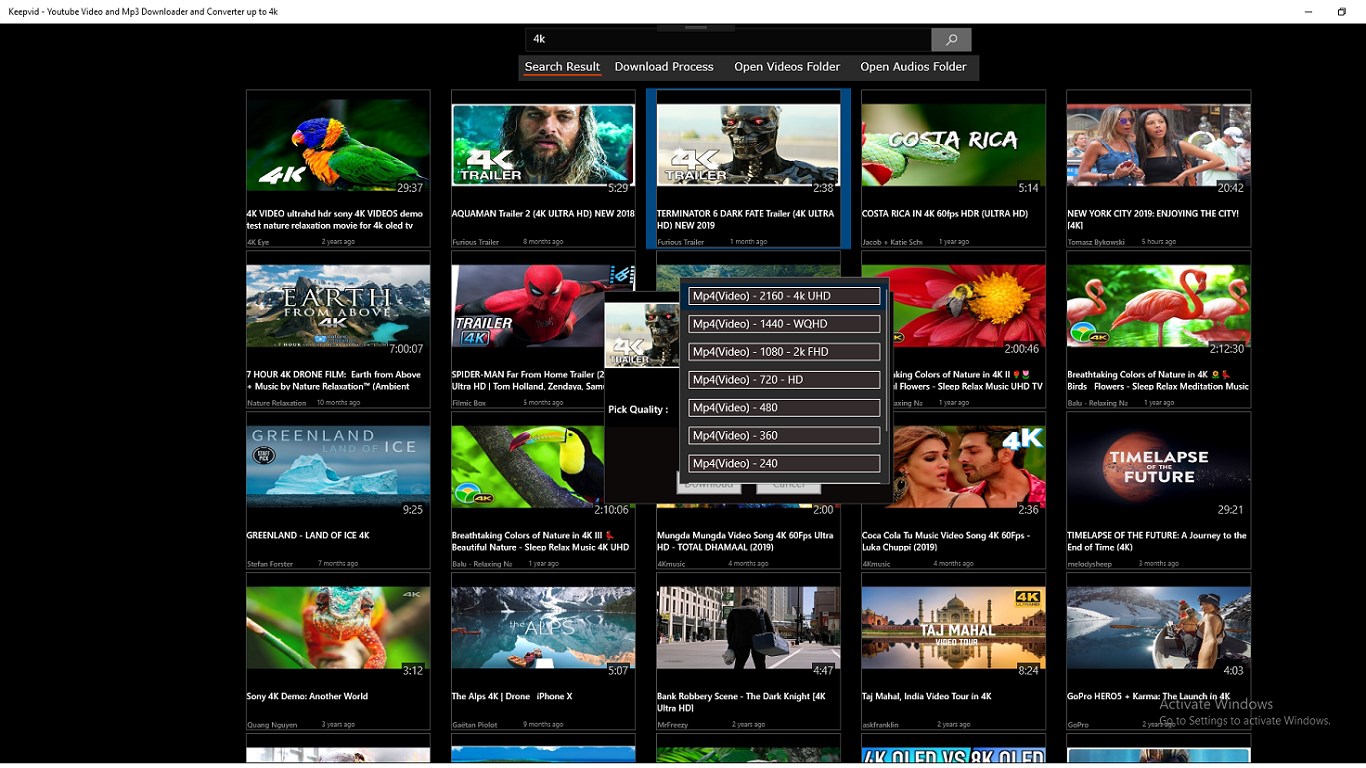Click the quality list scrollbar

tap(886, 360)
